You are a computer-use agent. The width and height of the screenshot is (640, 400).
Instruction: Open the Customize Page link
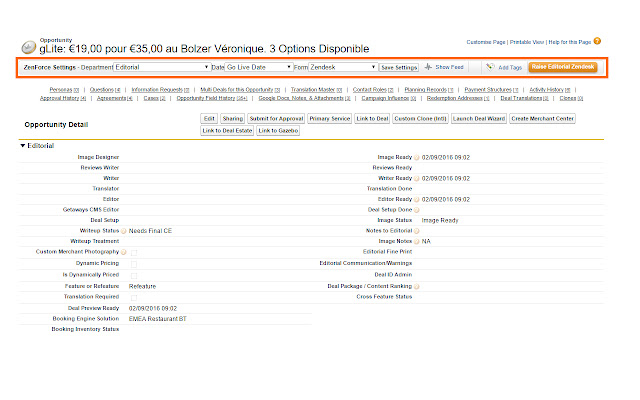486,42
